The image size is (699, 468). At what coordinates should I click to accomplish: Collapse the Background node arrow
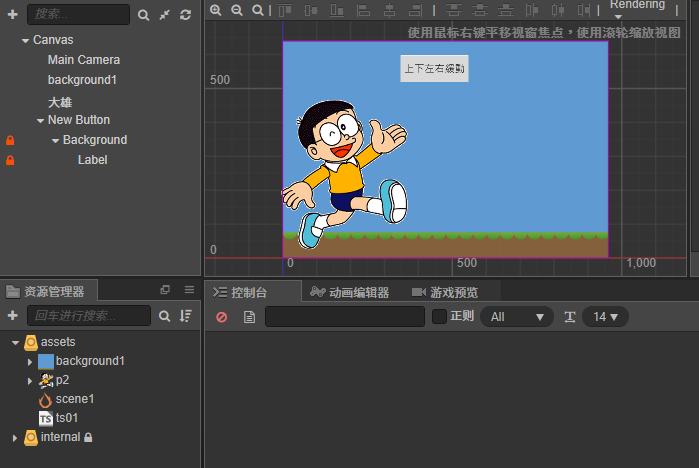(55, 140)
